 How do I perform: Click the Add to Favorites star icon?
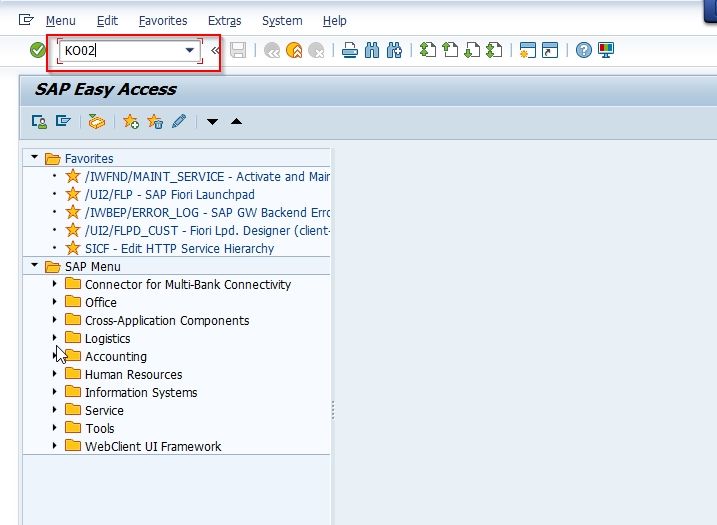click(x=131, y=122)
